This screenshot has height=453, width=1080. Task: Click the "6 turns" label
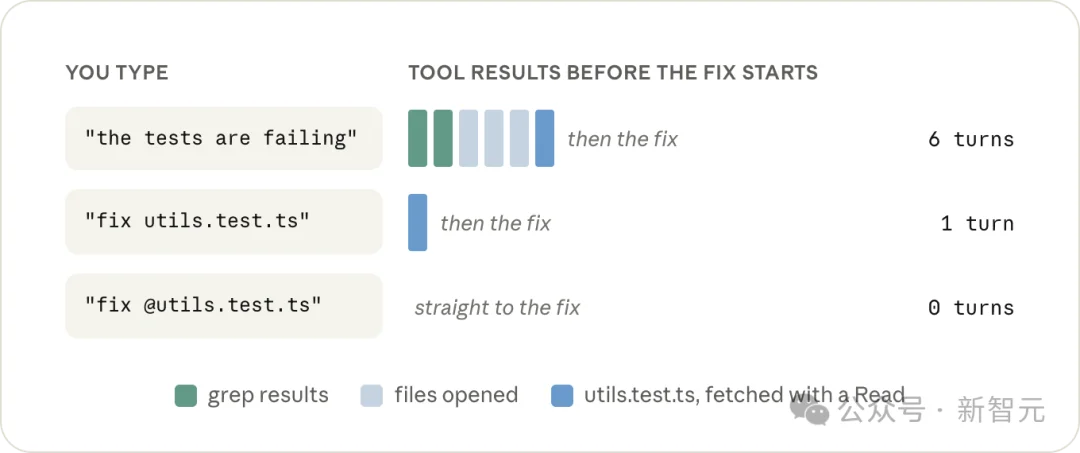[971, 140]
